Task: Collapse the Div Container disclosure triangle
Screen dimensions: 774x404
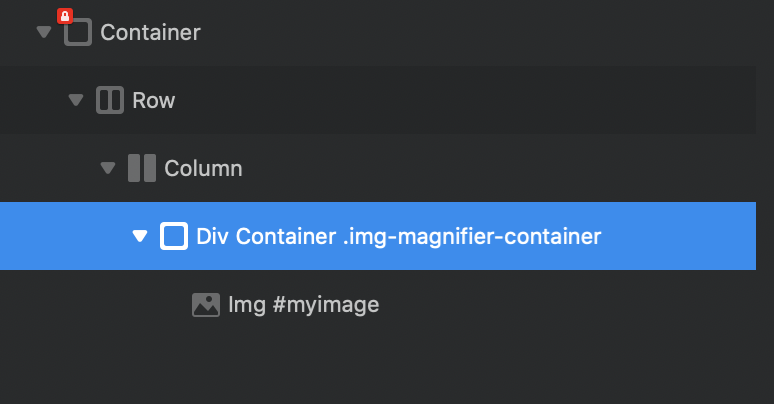Action: [x=139, y=236]
